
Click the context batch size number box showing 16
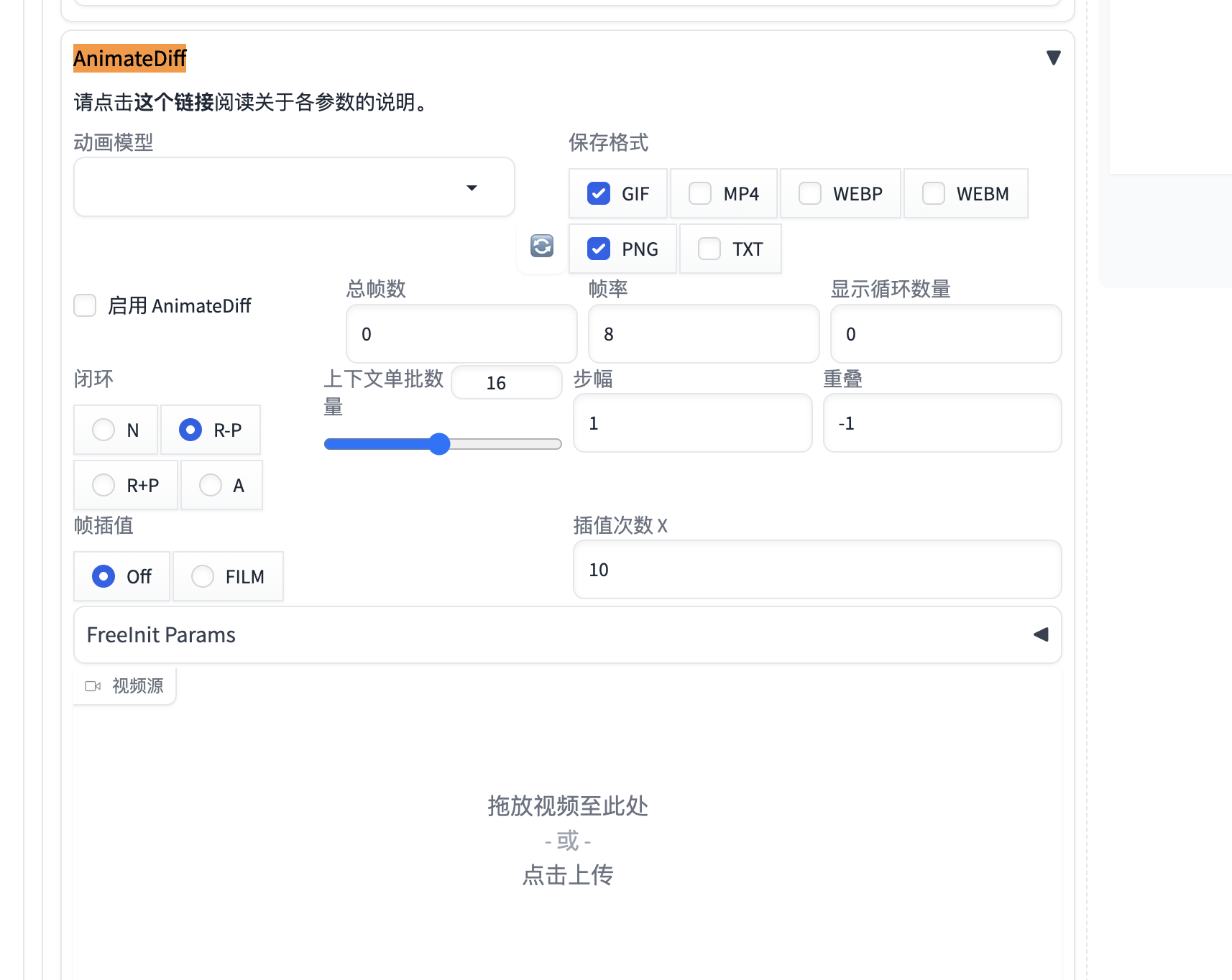coord(507,382)
